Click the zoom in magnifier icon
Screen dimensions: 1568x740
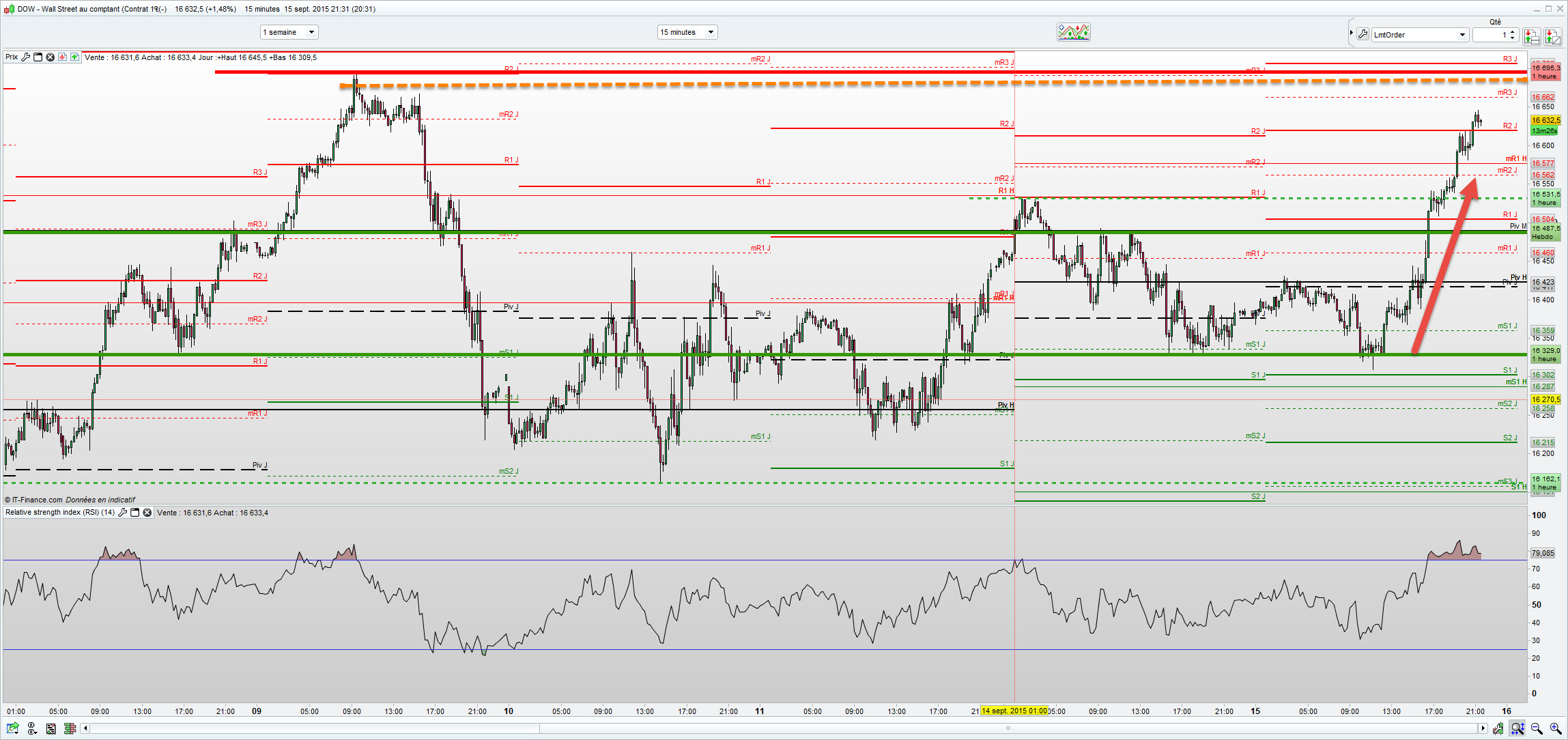point(1555,728)
